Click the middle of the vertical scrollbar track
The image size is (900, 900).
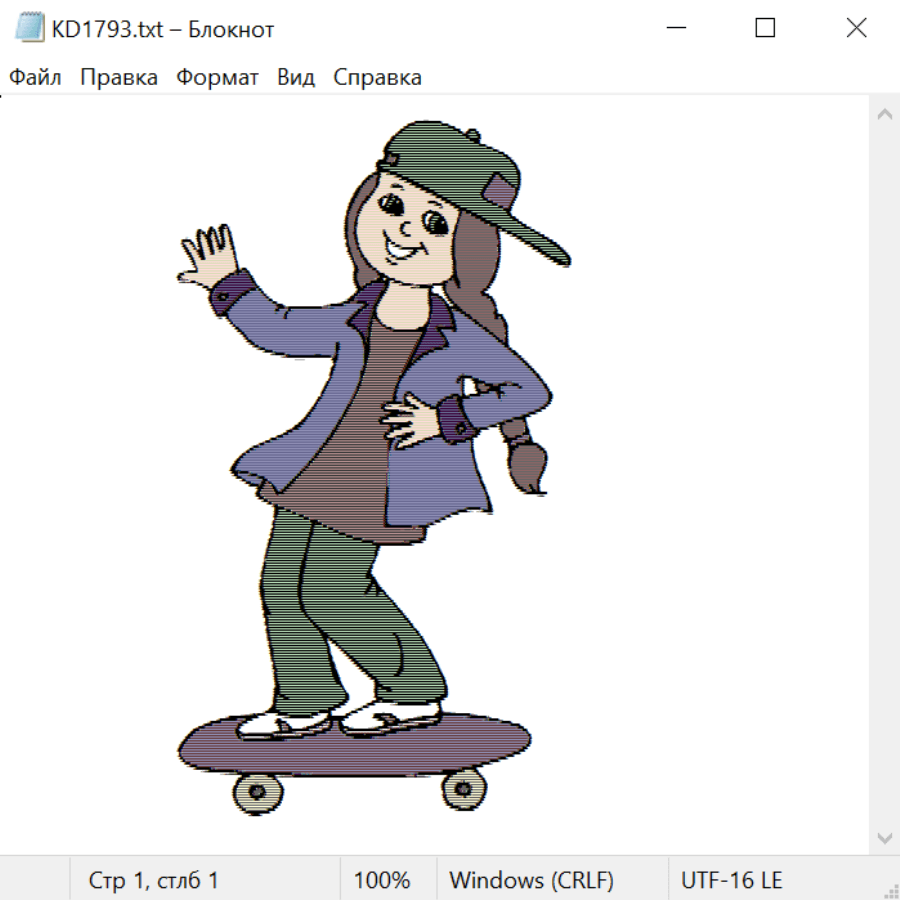[x=884, y=475]
